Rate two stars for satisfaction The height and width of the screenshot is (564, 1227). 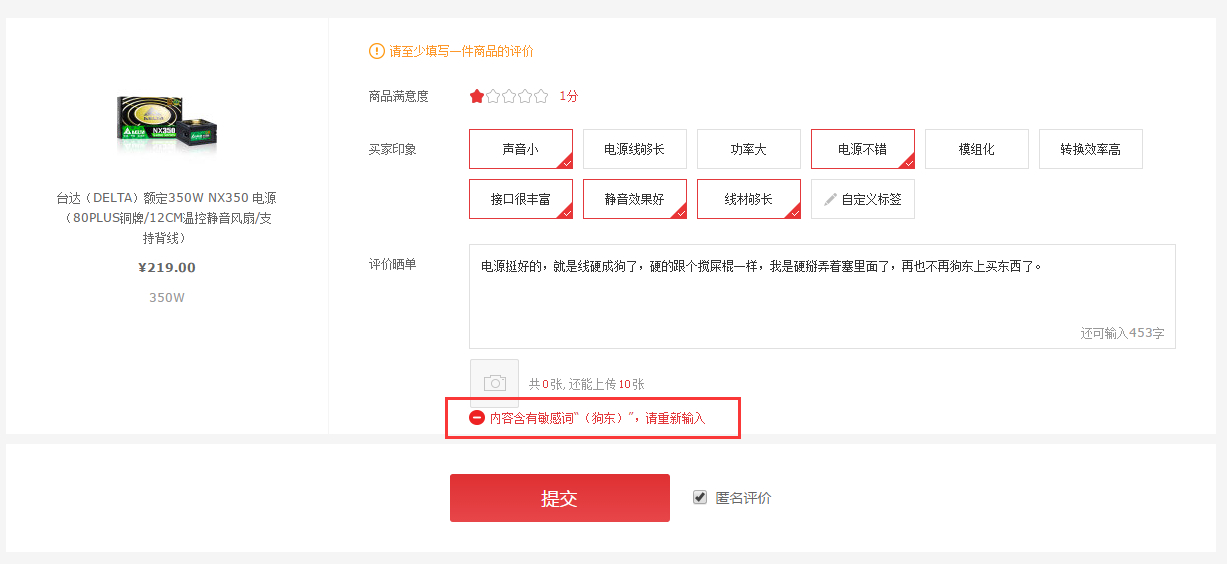tap(493, 96)
